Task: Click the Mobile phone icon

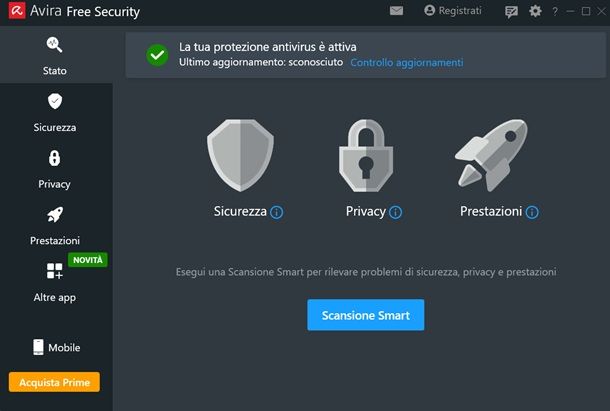Action: 39,347
